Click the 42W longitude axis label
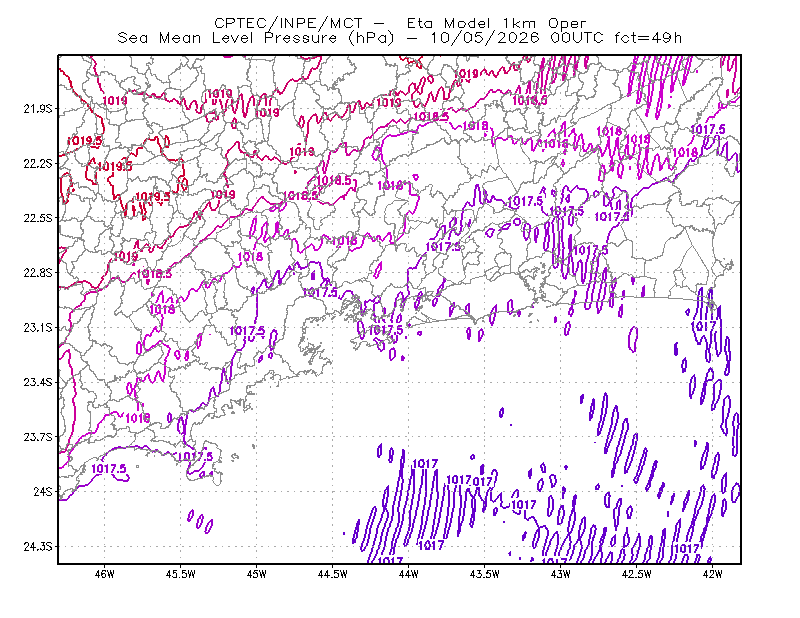Viewport: 800px width, 618px height. (713, 574)
